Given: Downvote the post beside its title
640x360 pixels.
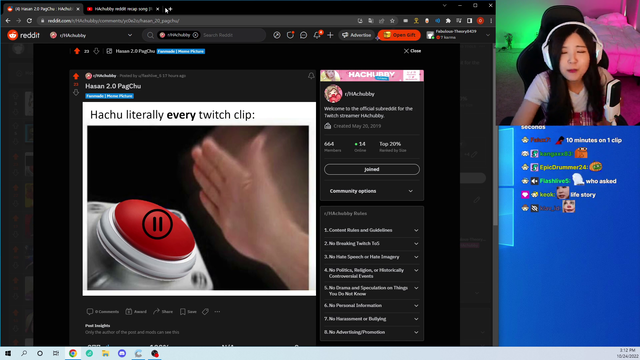Looking at the screenshot, I should pos(76,93).
